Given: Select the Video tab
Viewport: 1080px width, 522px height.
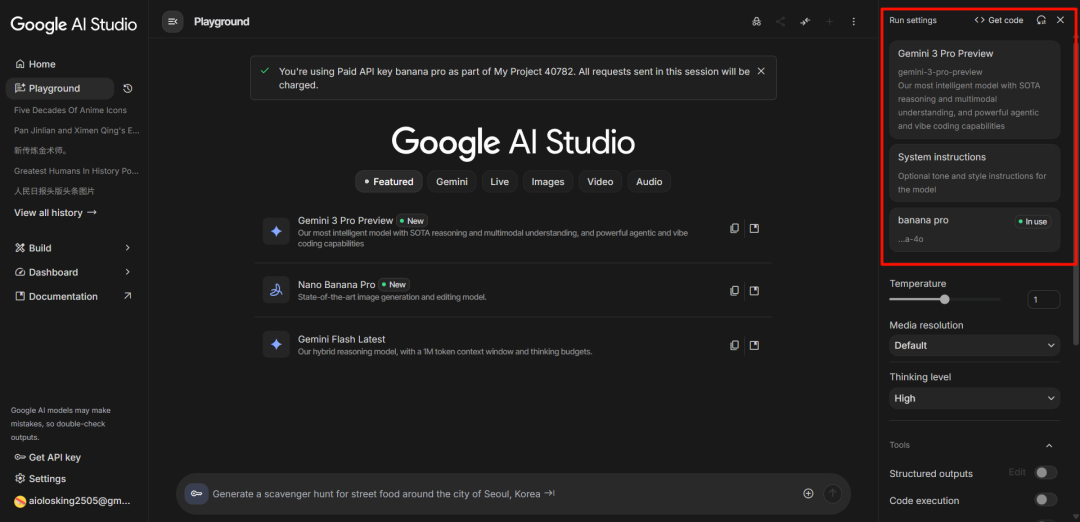Looking at the screenshot, I should (x=600, y=182).
